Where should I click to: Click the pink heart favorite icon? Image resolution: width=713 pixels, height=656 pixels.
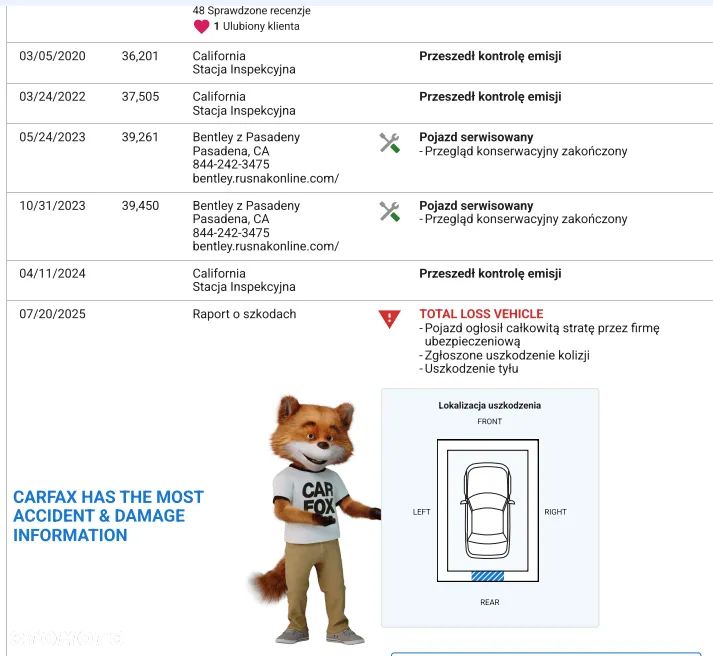201,26
